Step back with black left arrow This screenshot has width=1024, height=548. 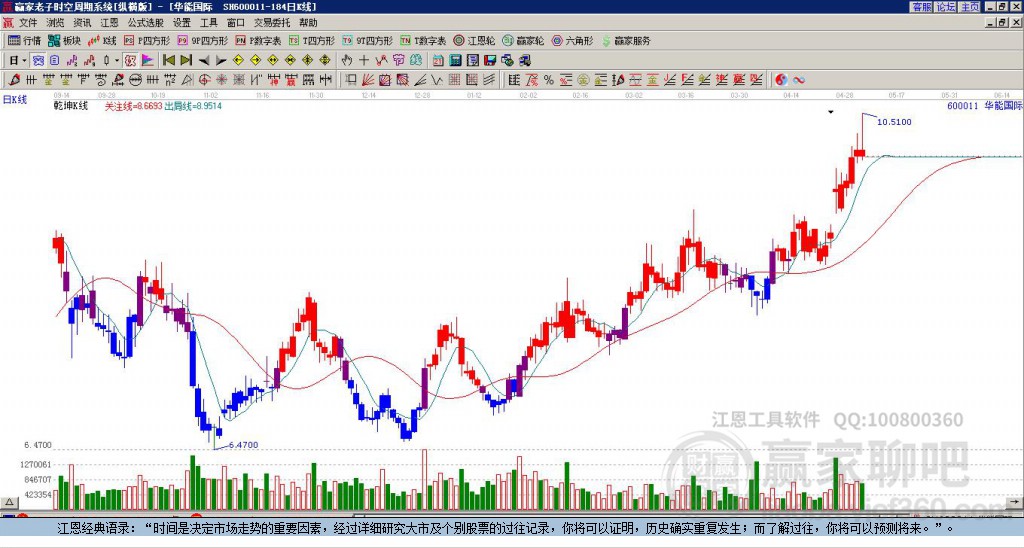tap(204, 61)
